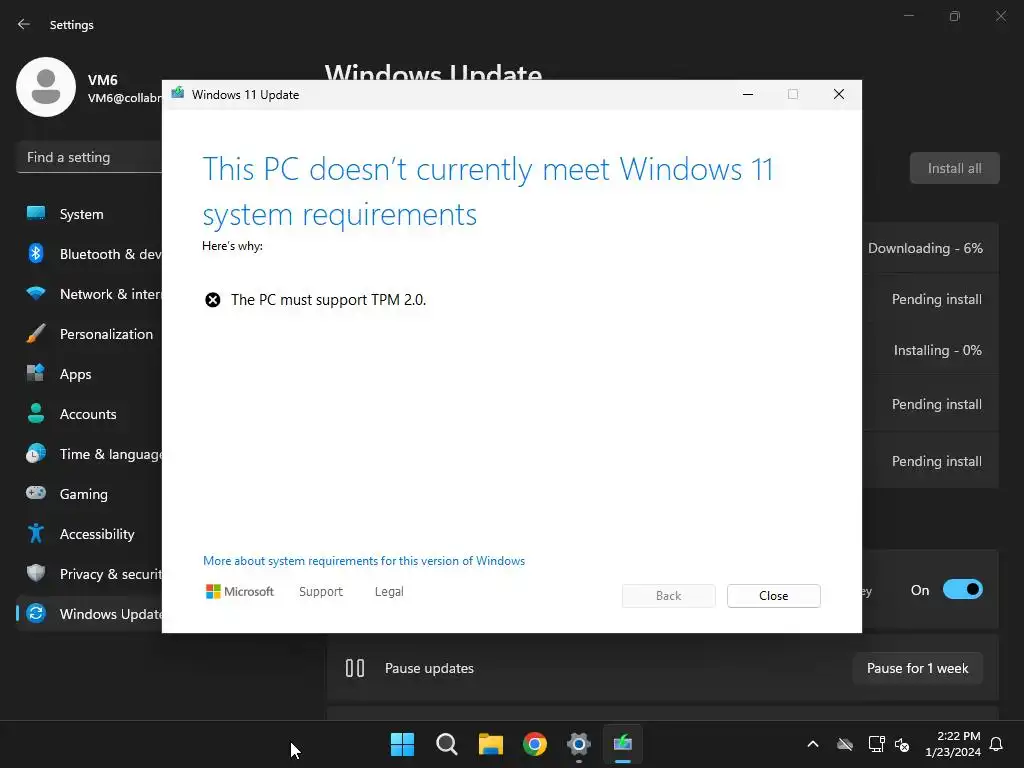Open Privacy & security in the sidebar
The width and height of the screenshot is (1024, 768).
click(89, 574)
